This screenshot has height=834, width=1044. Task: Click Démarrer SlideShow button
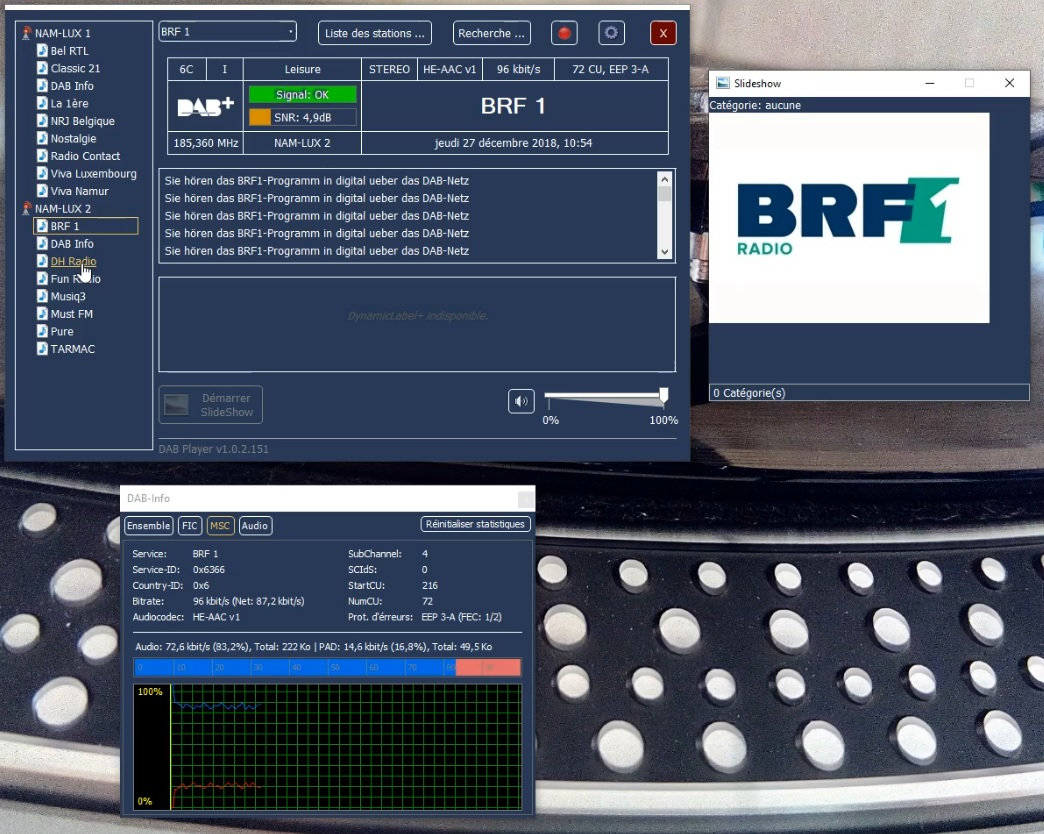[x=210, y=405]
